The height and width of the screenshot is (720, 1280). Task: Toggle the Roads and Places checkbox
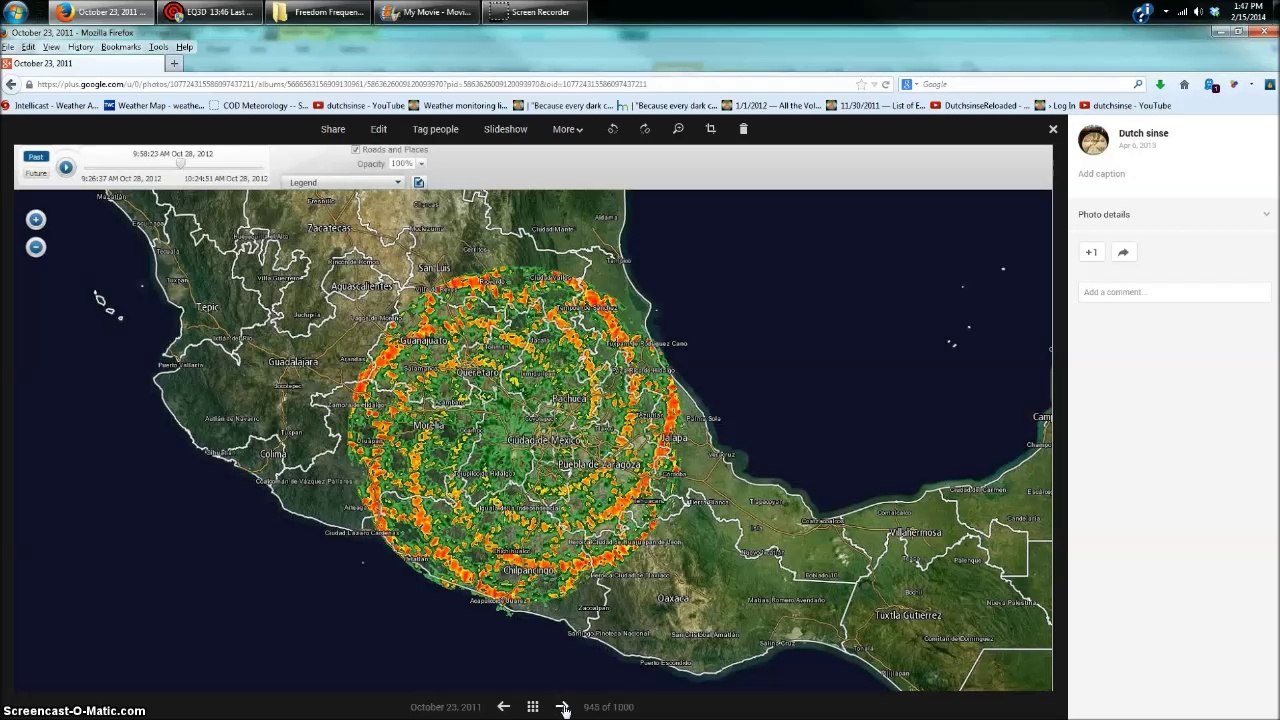point(355,150)
